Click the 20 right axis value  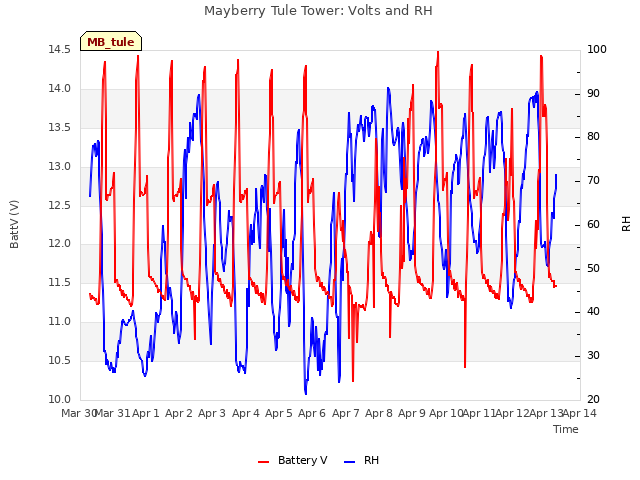[x=593, y=400]
